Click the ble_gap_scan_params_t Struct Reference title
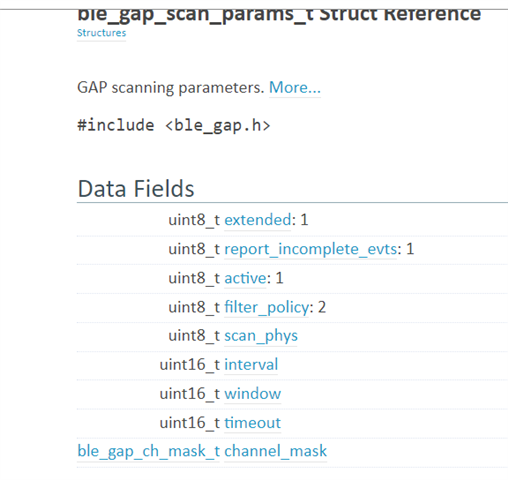 pyautogui.click(x=279, y=15)
